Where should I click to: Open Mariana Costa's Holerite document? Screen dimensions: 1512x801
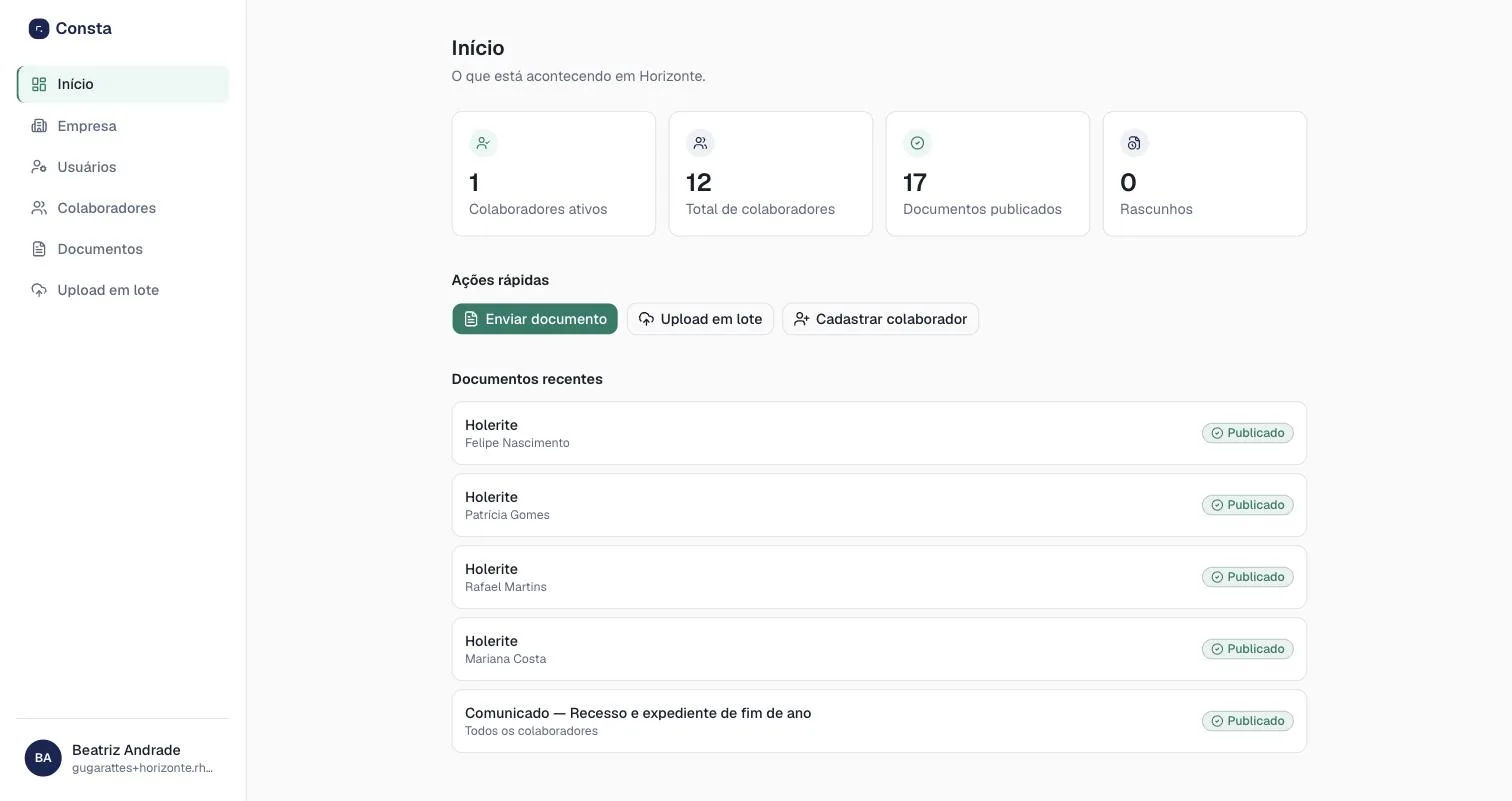coord(879,649)
